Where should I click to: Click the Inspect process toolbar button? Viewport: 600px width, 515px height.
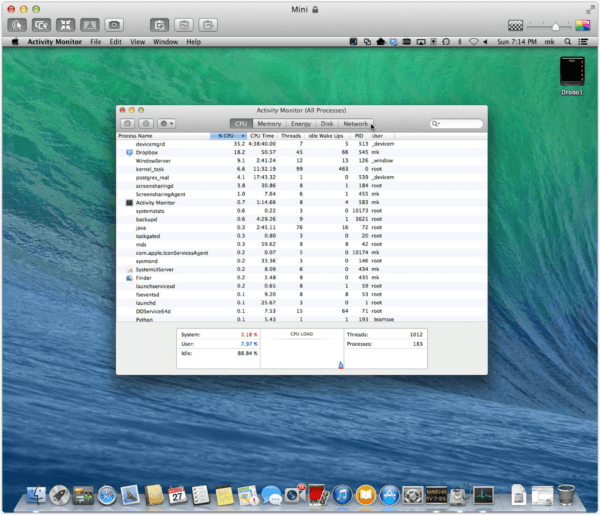pyautogui.click(x=146, y=124)
